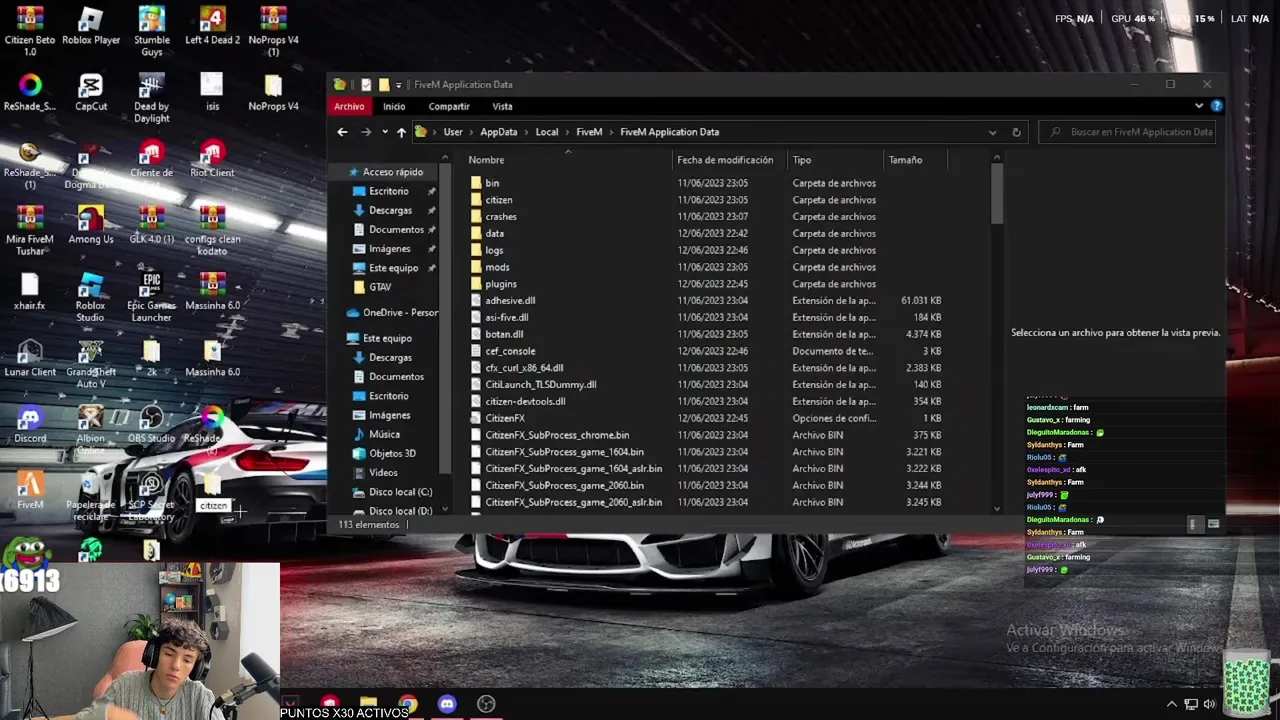The image size is (1280, 720).
Task: Select the plugins folder in file list
Action: 501,284
